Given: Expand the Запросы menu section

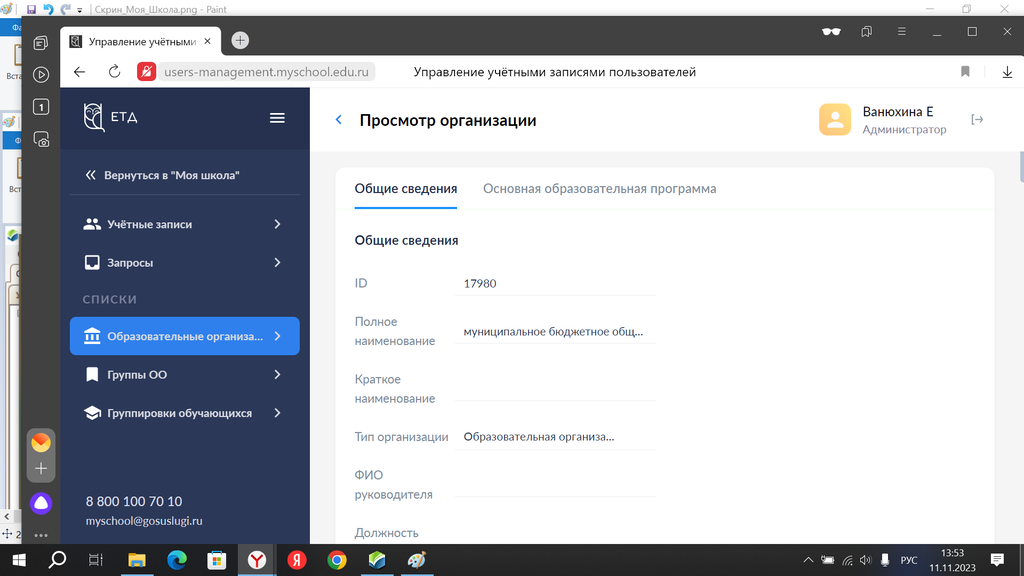Looking at the screenshot, I should [x=184, y=263].
